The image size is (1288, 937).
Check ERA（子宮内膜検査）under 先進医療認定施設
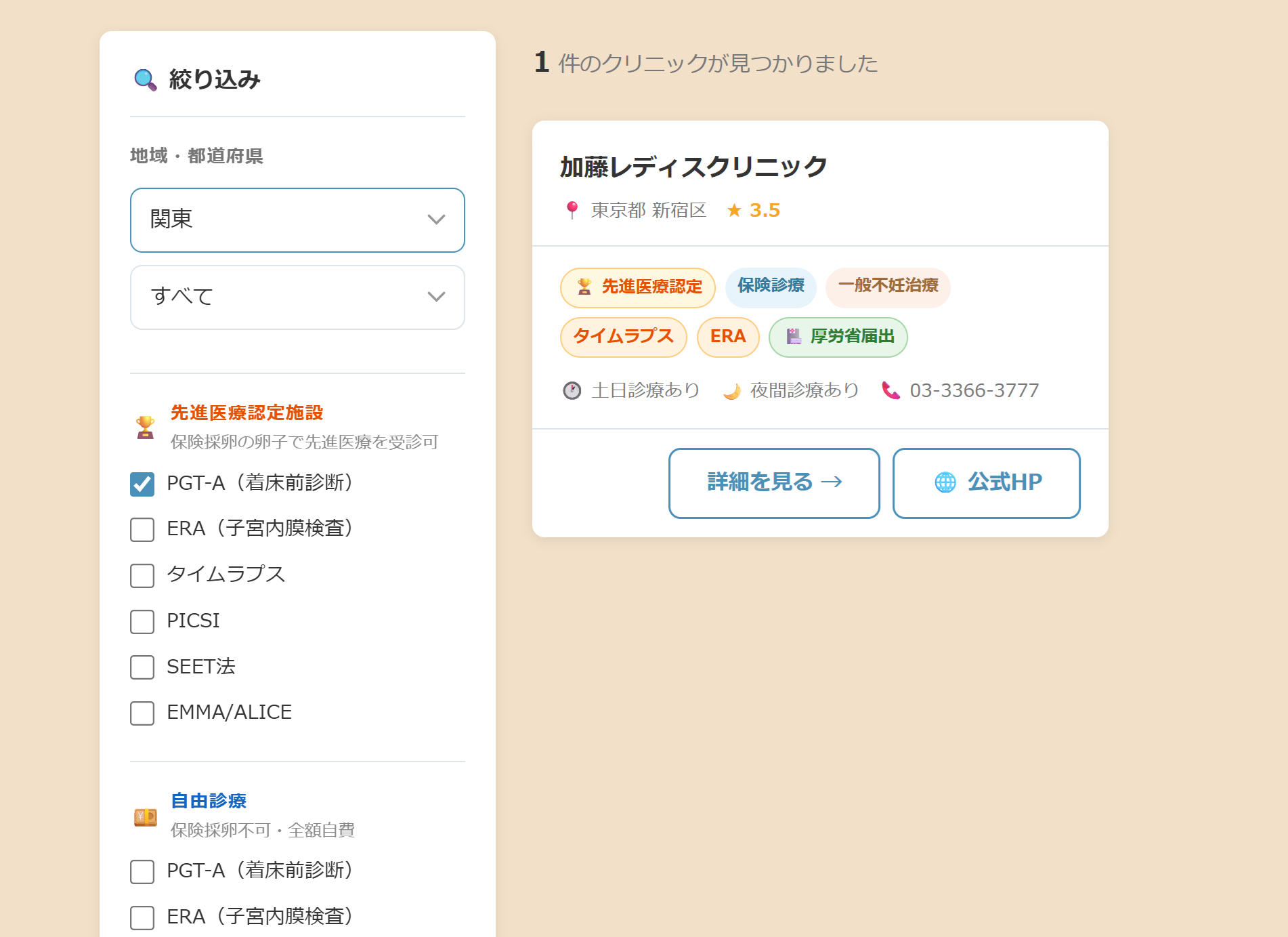point(142,529)
